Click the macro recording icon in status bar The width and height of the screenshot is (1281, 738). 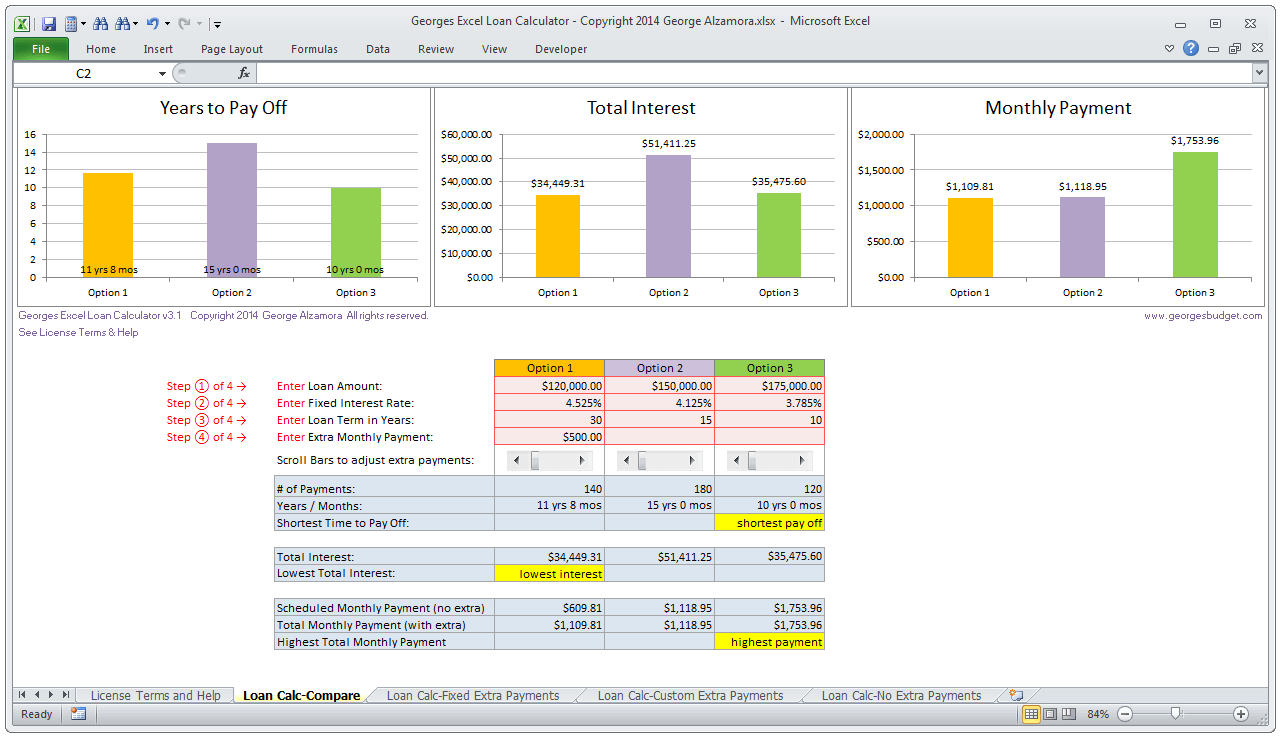coord(78,714)
